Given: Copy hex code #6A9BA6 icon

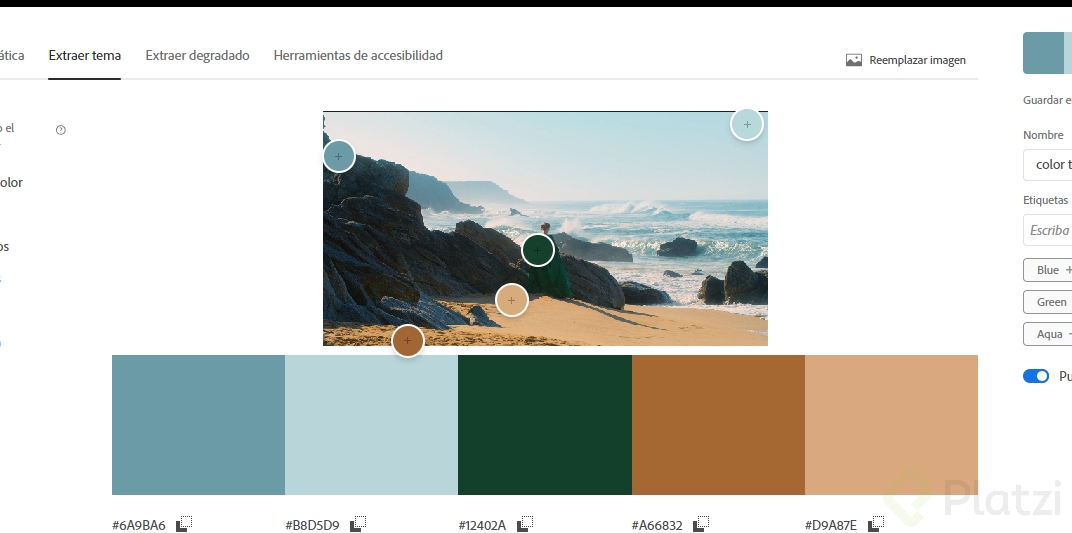Looking at the screenshot, I should pos(184,524).
